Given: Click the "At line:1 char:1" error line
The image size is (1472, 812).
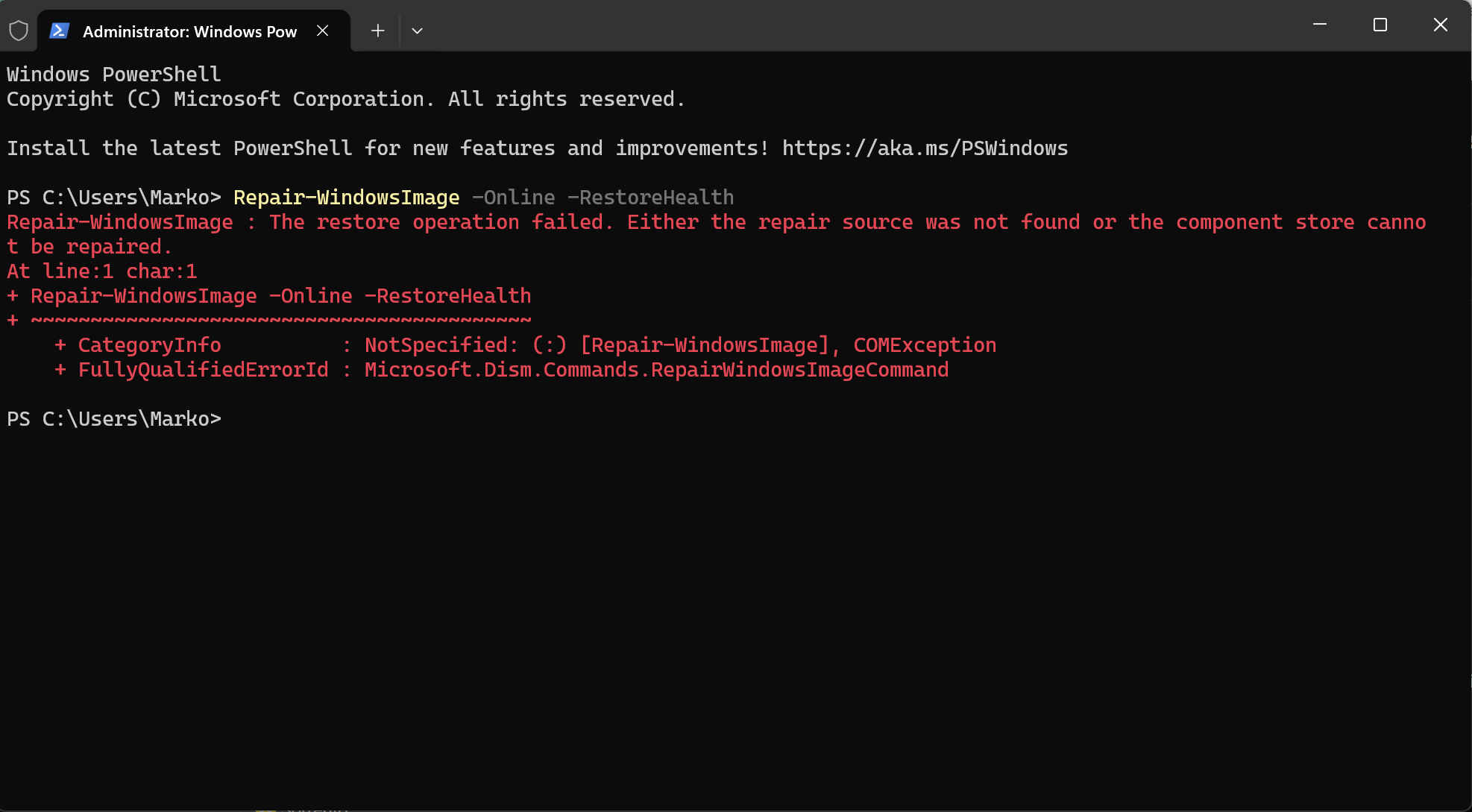Looking at the screenshot, I should click(102, 271).
